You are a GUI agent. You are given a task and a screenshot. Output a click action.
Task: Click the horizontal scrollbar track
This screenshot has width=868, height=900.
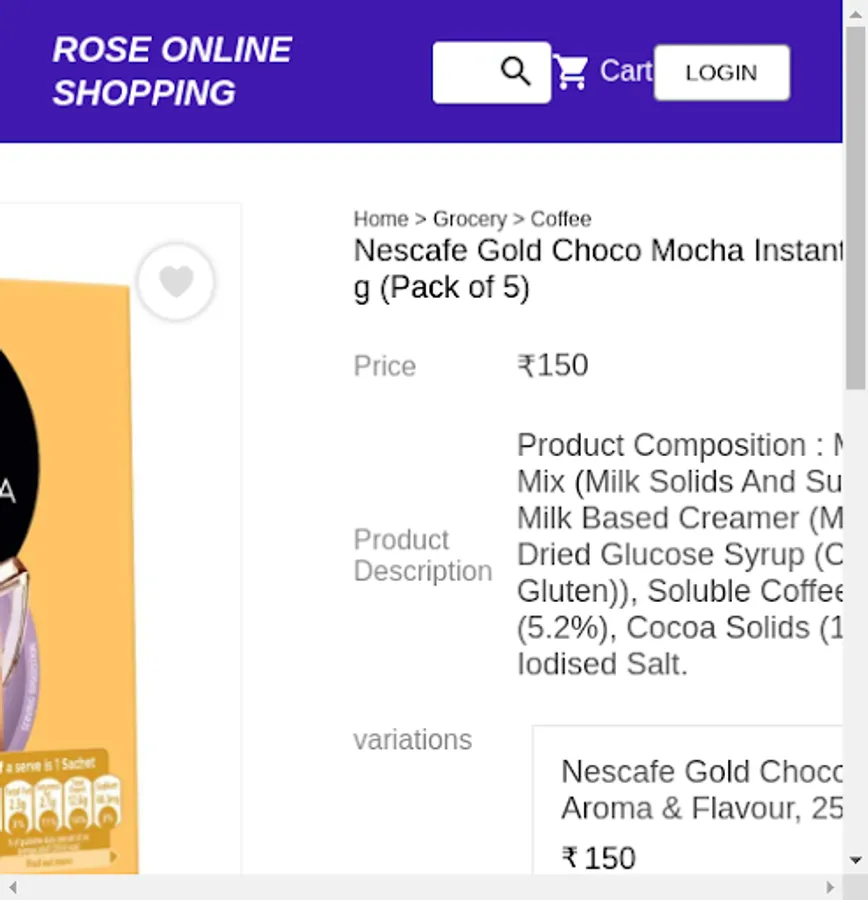[x=420, y=887]
